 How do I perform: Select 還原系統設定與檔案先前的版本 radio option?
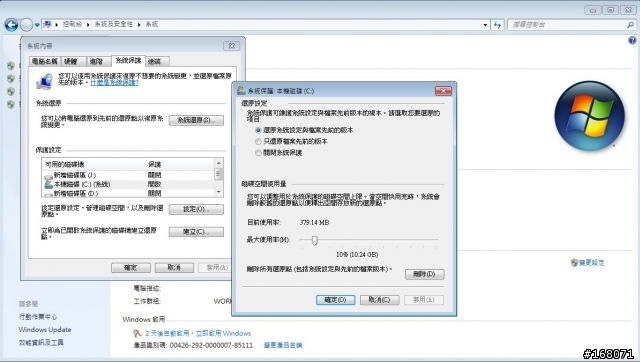(x=304, y=130)
